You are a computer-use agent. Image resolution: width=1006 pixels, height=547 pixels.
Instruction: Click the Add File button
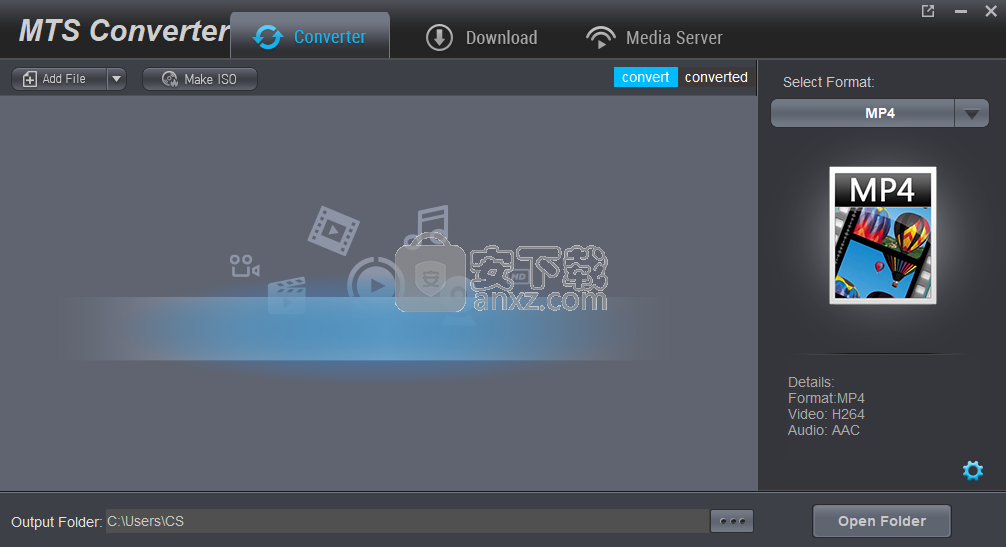point(59,79)
